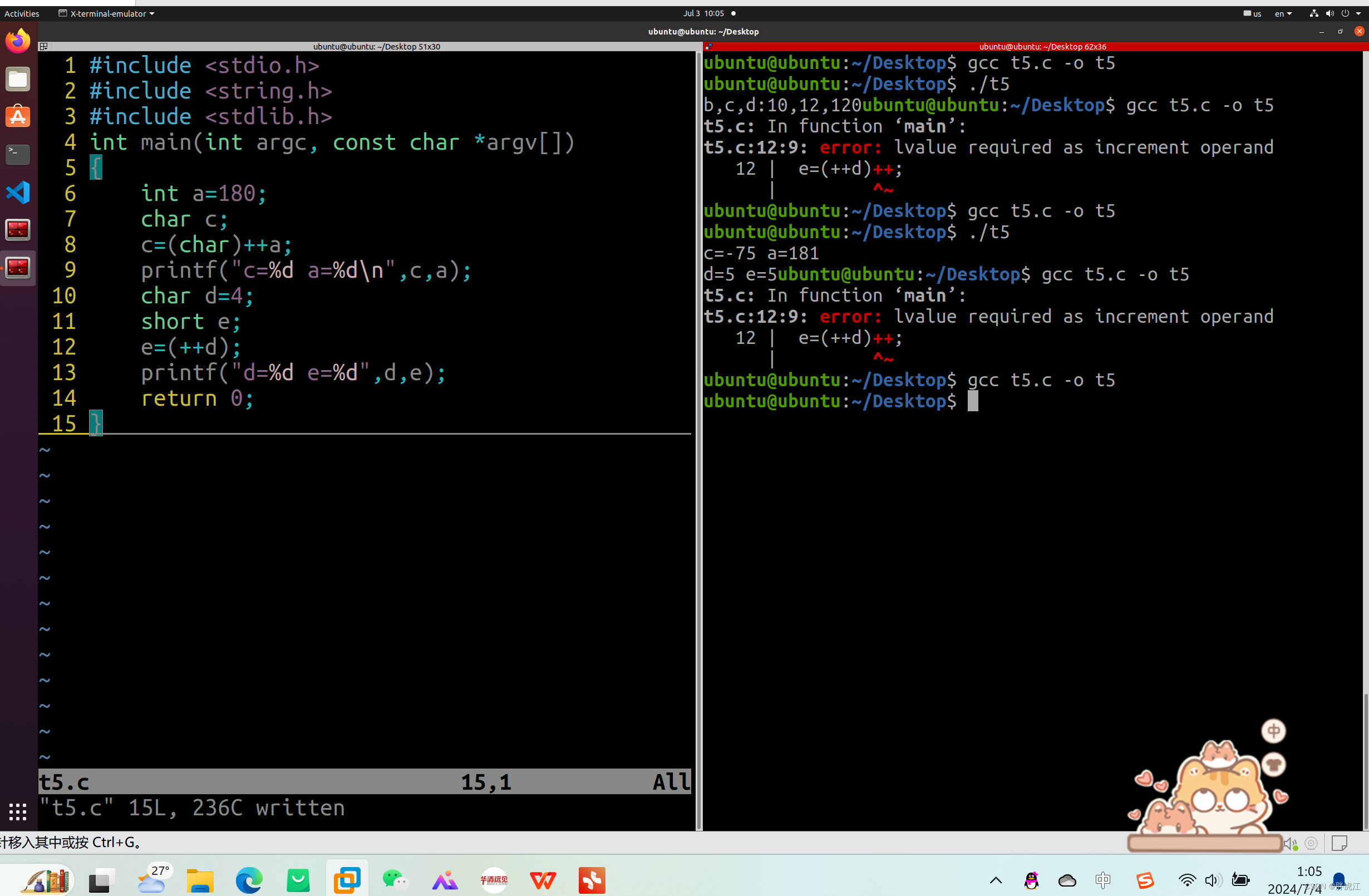This screenshot has height=896, width=1369.
Task: Expand hidden system tray icons chevron
Action: click(996, 880)
